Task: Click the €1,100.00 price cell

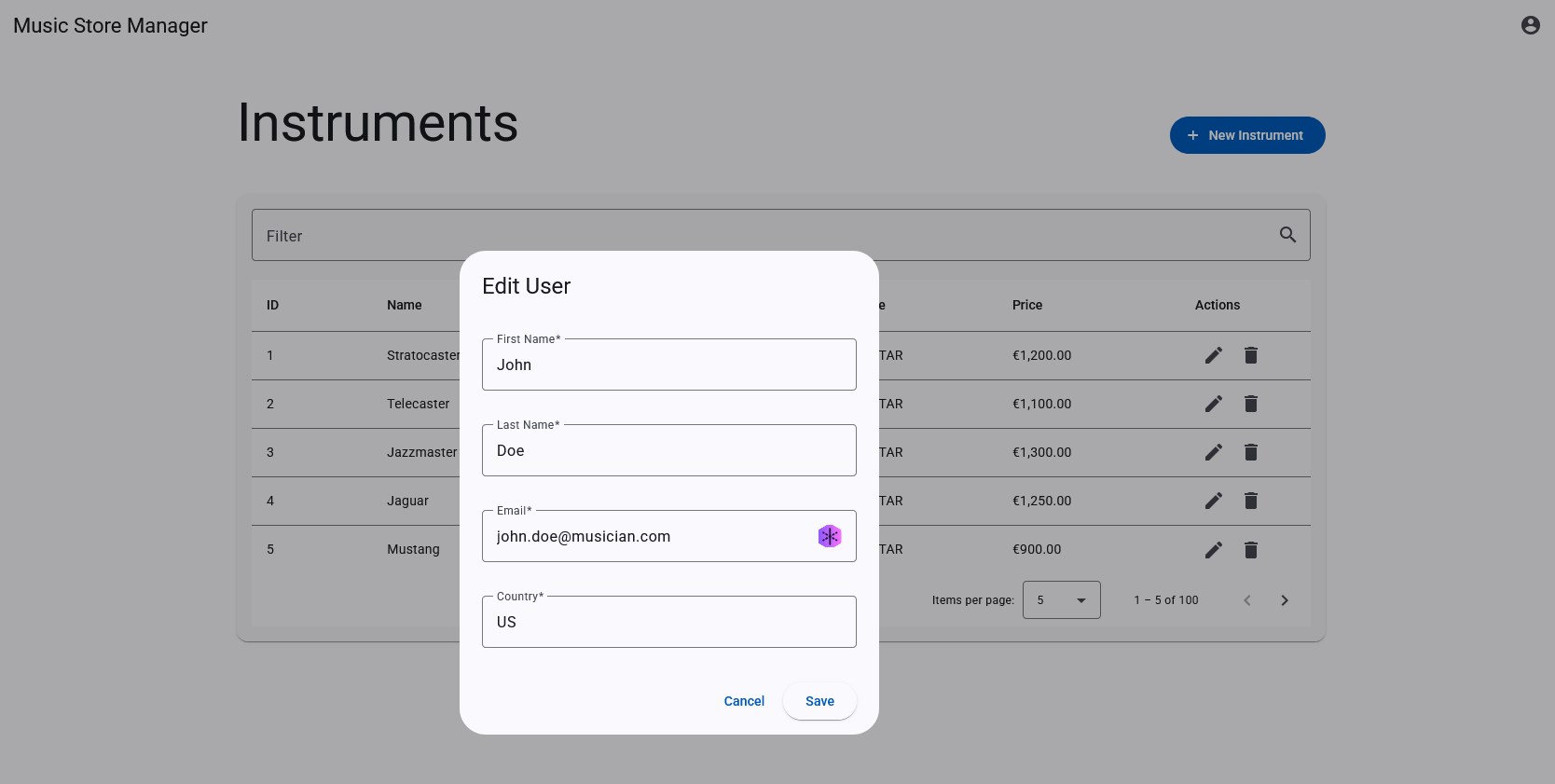Action: pyautogui.click(x=1042, y=404)
